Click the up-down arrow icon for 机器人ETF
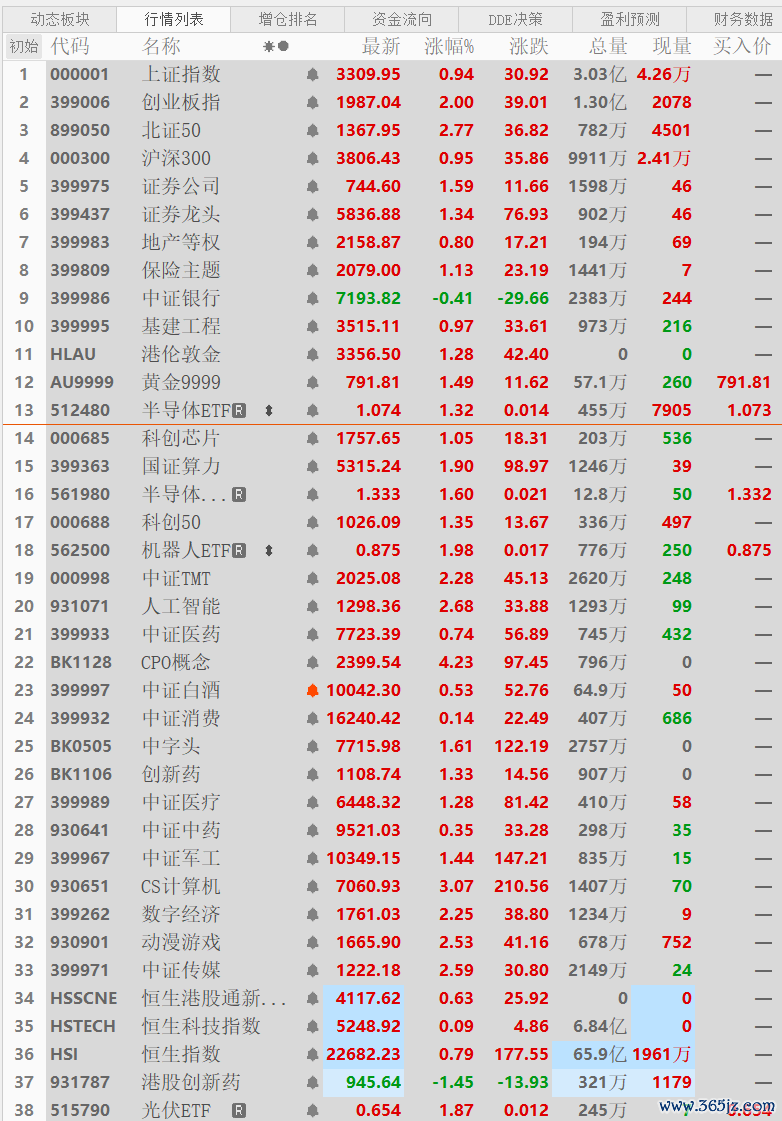Image resolution: width=782 pixels, height=1121 pixels. [269, 550]
